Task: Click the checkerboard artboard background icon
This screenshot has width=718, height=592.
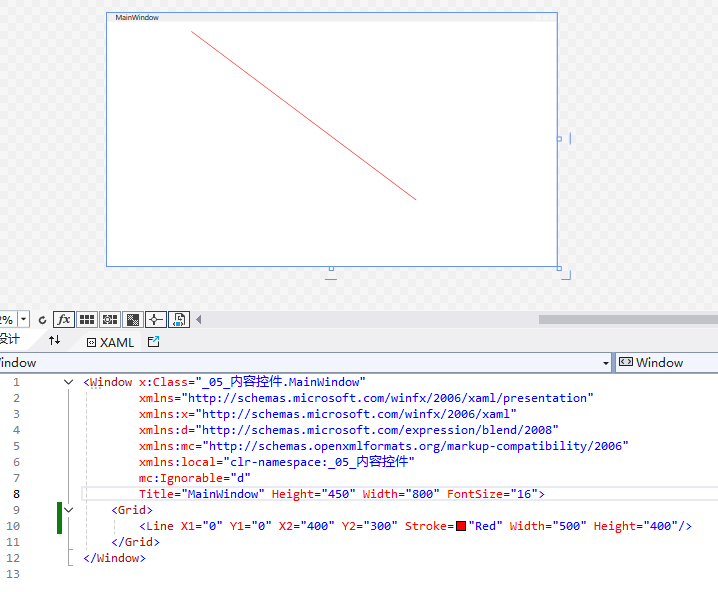Action: coord(132,320)
